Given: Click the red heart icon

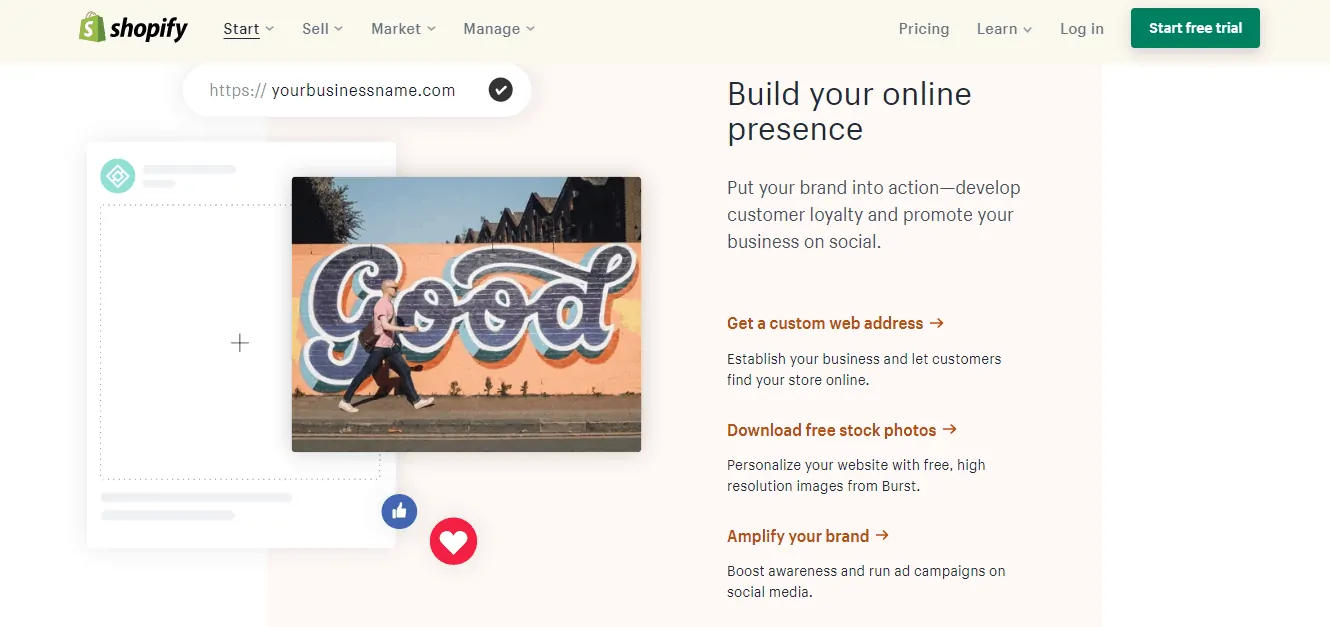Looking at the screenshot, I should click(453, 542).
